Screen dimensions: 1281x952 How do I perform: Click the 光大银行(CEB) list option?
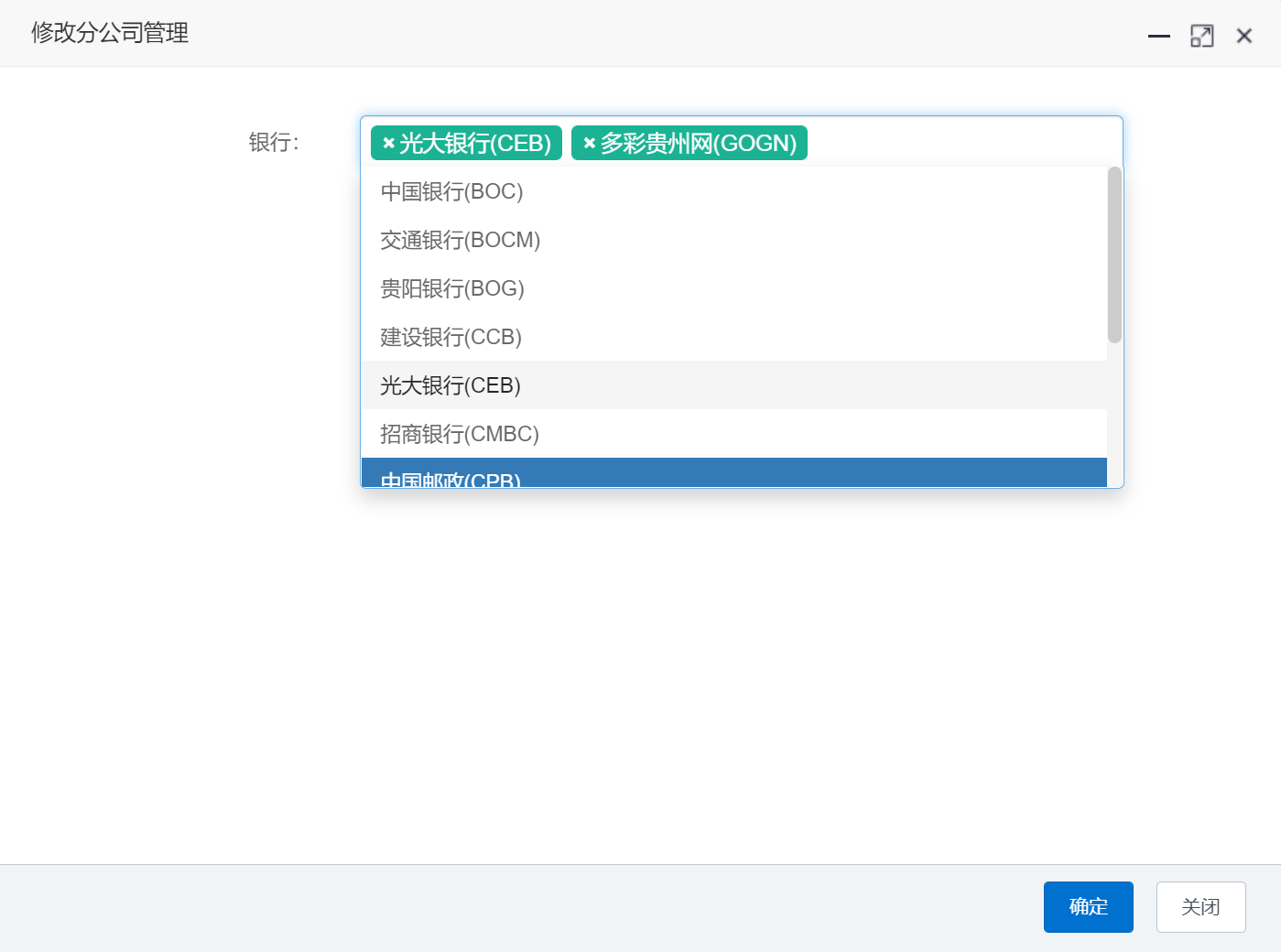734,385
